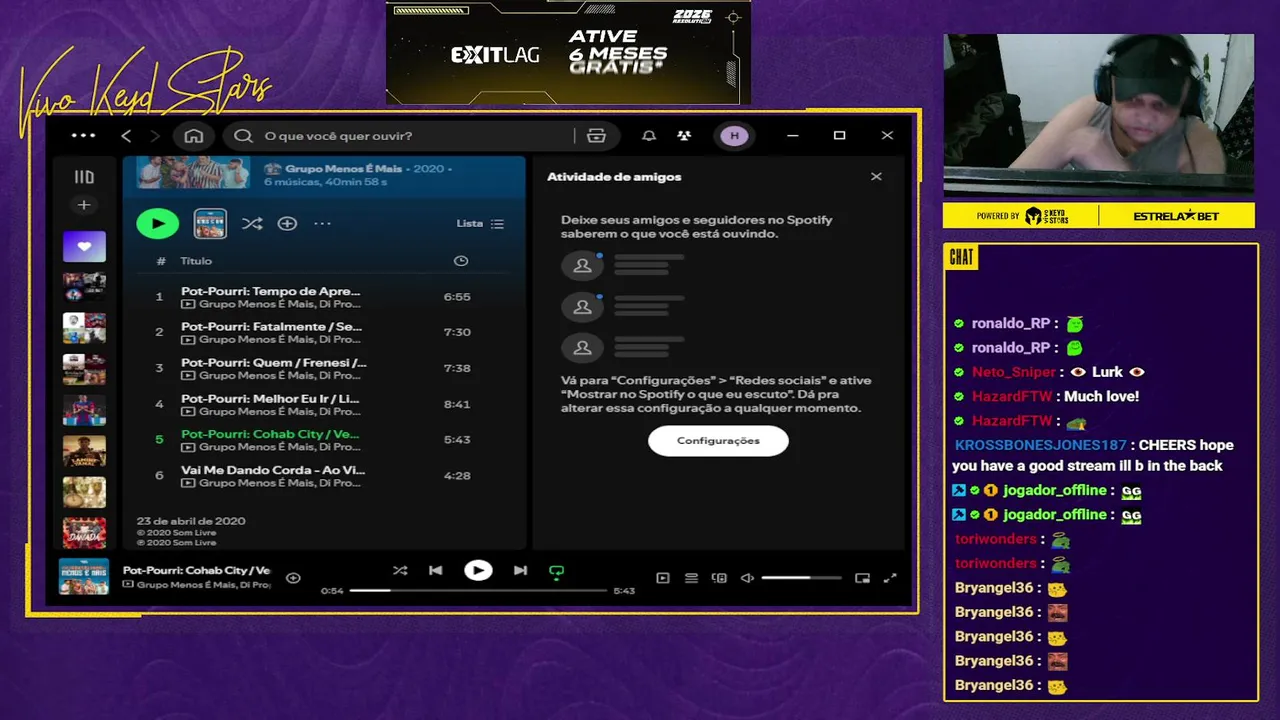
Task: Close the 'Atividade de amigos' panel
Action: (876, 177)
